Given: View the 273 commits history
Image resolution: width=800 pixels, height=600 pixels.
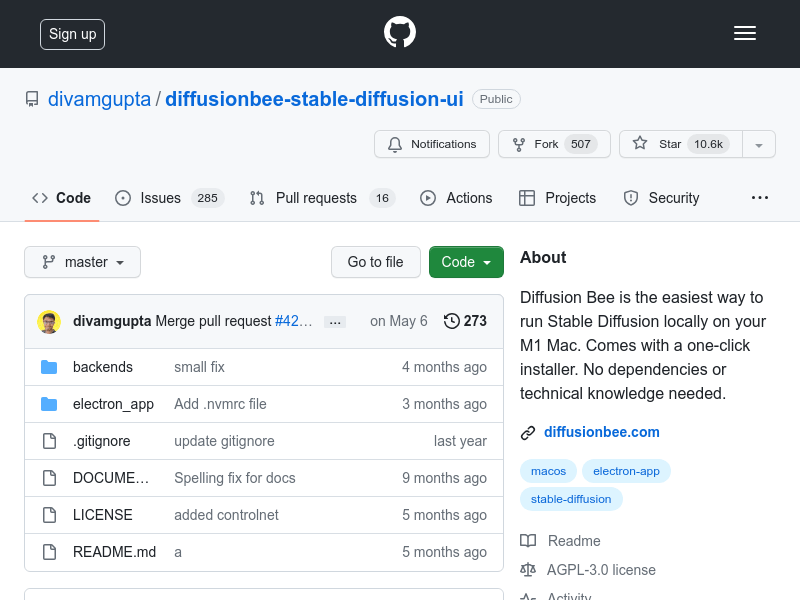Looking at the screenshot, I should click(x=465, y=321).
